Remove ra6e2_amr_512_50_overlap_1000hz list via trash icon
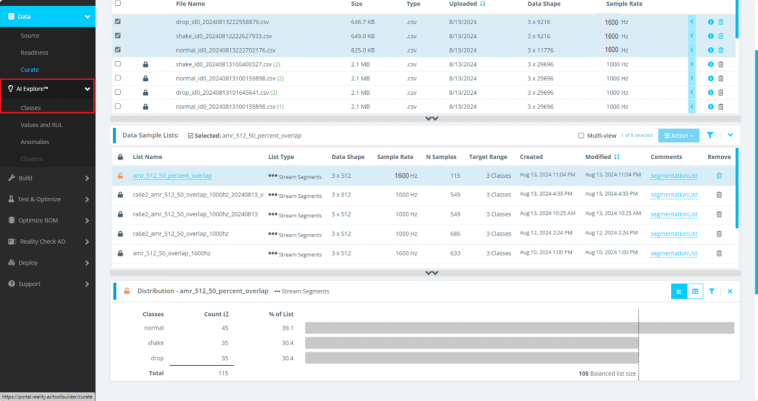The image size is (758, 401). (x=719, y=234)
